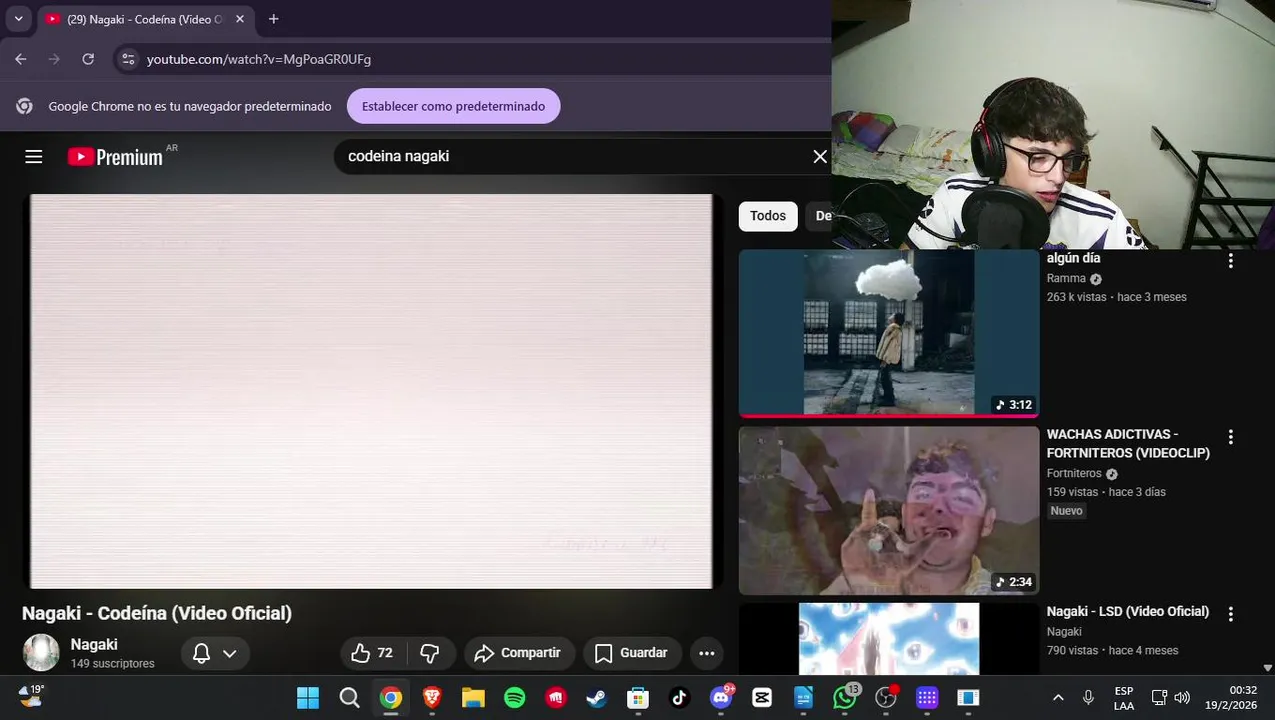The image size is (1275, 720).
Task: Open options menu for Nagaki LSD video
Action: (1231, 614)
